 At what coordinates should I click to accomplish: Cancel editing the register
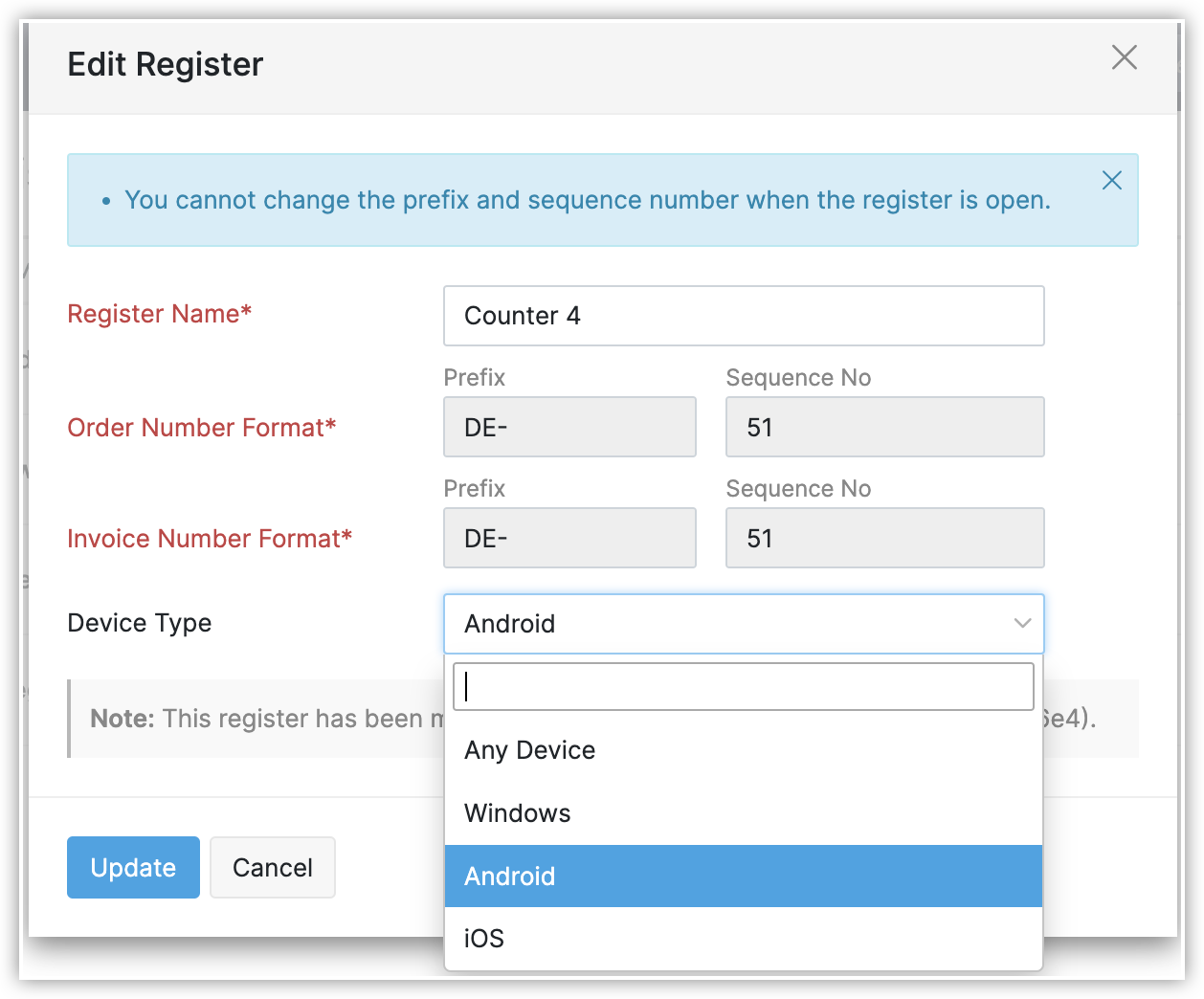click(273, 868)
